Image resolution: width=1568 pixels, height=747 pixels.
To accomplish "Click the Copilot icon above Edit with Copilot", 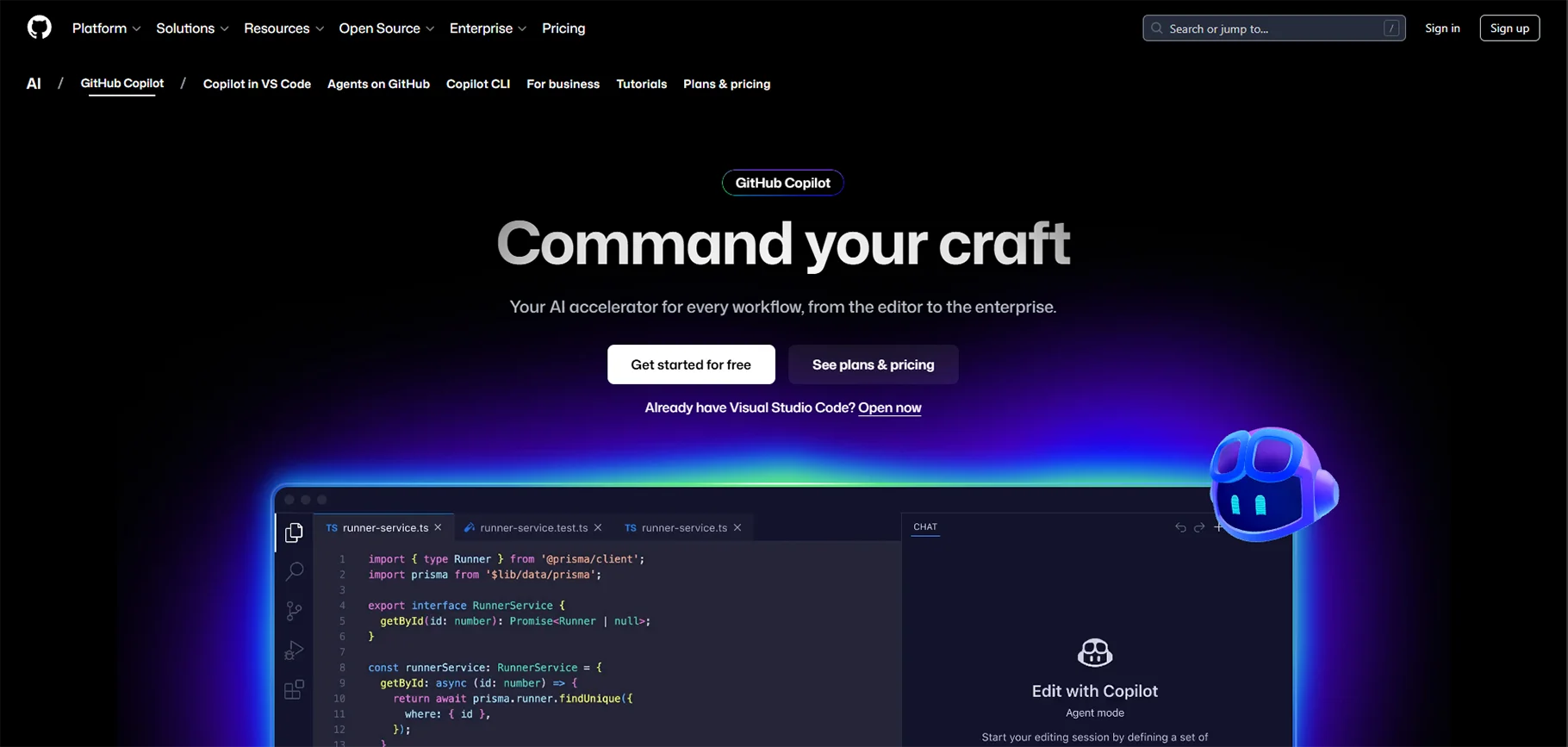I will pos(1095,653).
